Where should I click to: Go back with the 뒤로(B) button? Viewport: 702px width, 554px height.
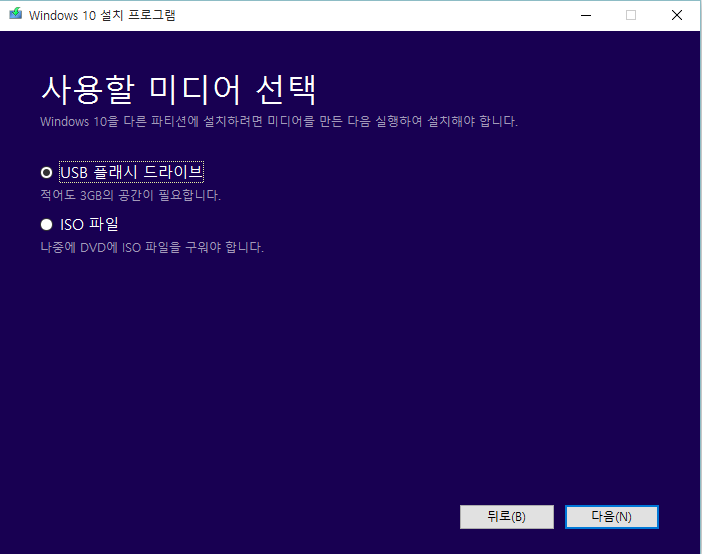click(x=507, y=517)
